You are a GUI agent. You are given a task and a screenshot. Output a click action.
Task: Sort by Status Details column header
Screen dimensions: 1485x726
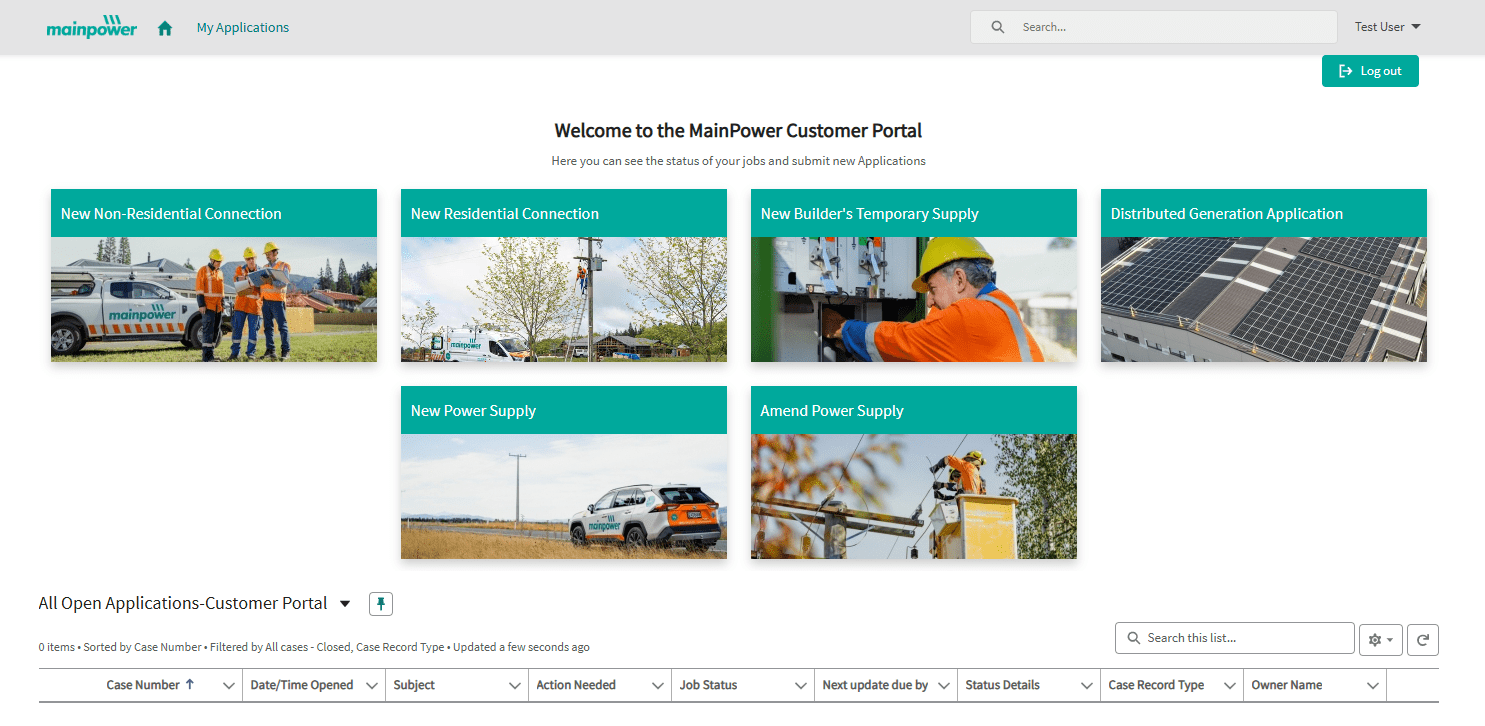1002,685
